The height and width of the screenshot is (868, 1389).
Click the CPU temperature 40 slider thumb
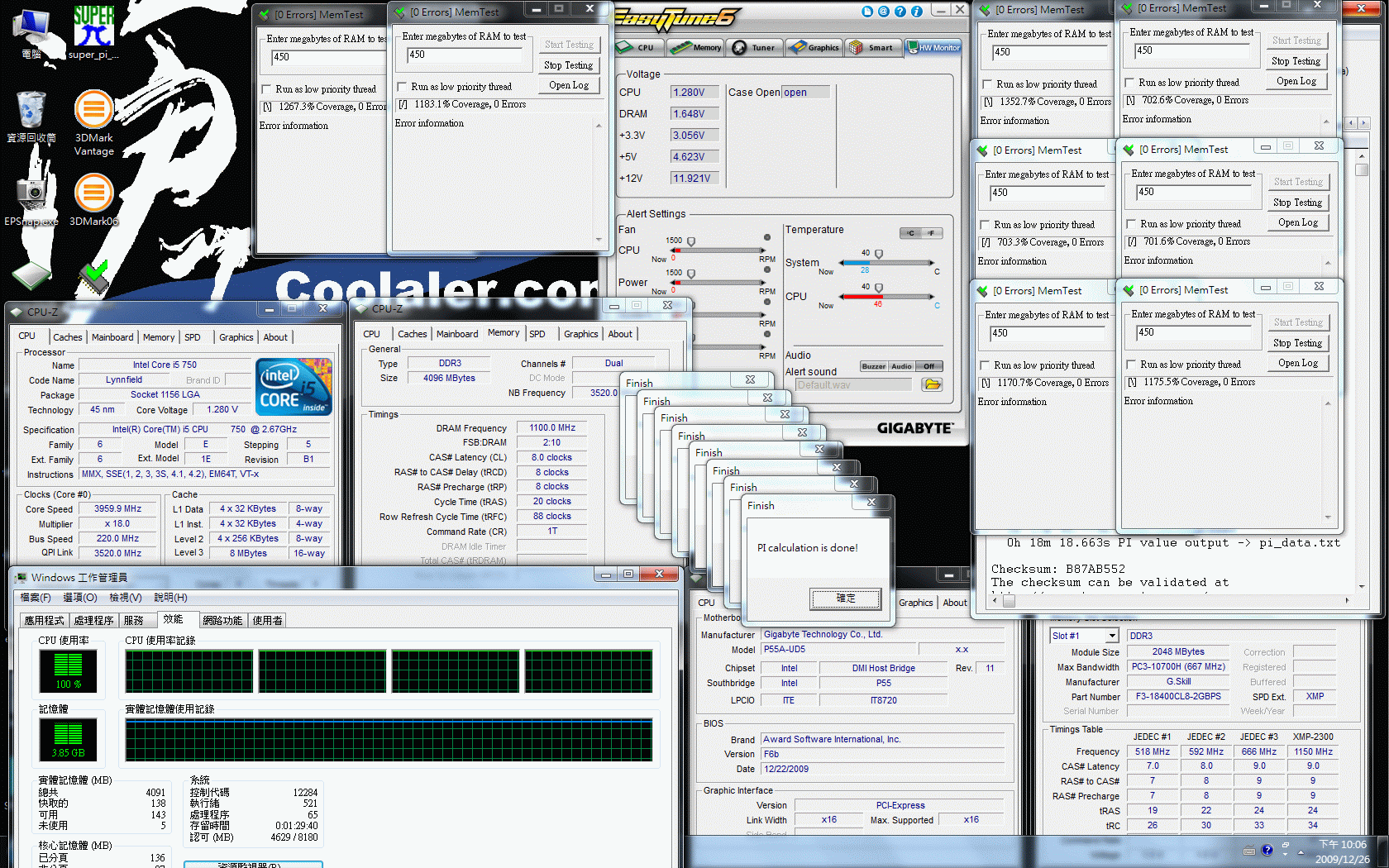point(879,288)
